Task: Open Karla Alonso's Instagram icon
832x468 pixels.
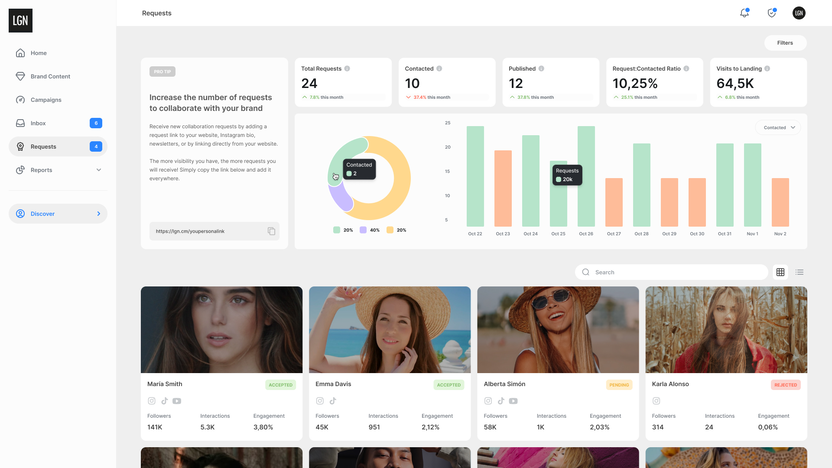Action: point(656,401)
